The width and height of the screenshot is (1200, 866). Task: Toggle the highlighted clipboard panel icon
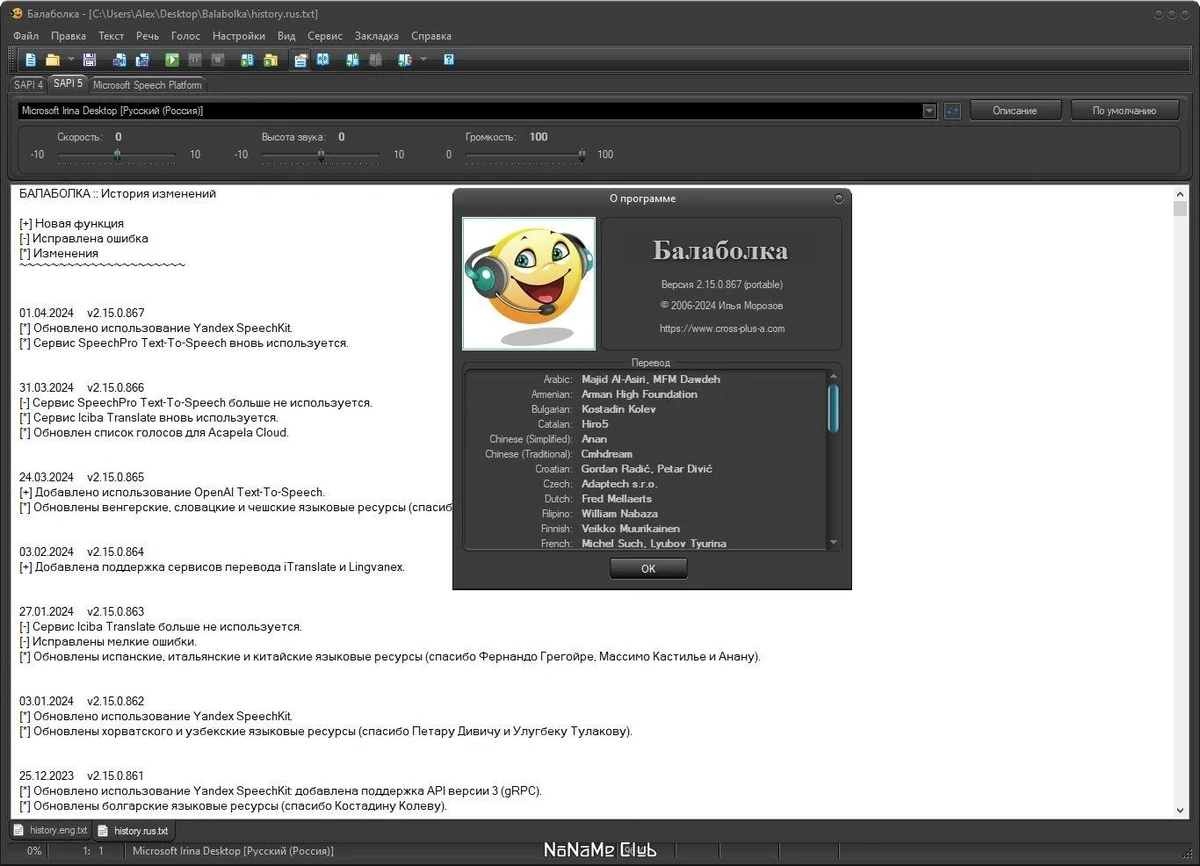pos(300,60)
